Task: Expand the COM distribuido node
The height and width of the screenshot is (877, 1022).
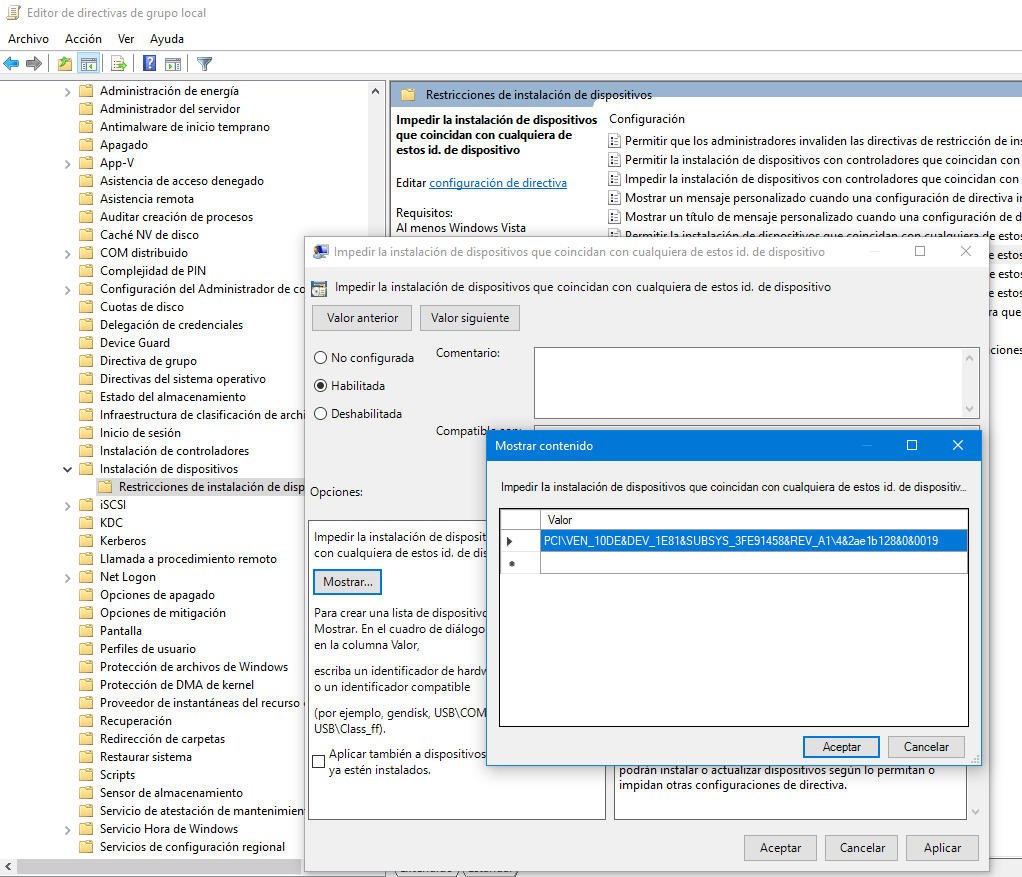Action: [67, 253]
